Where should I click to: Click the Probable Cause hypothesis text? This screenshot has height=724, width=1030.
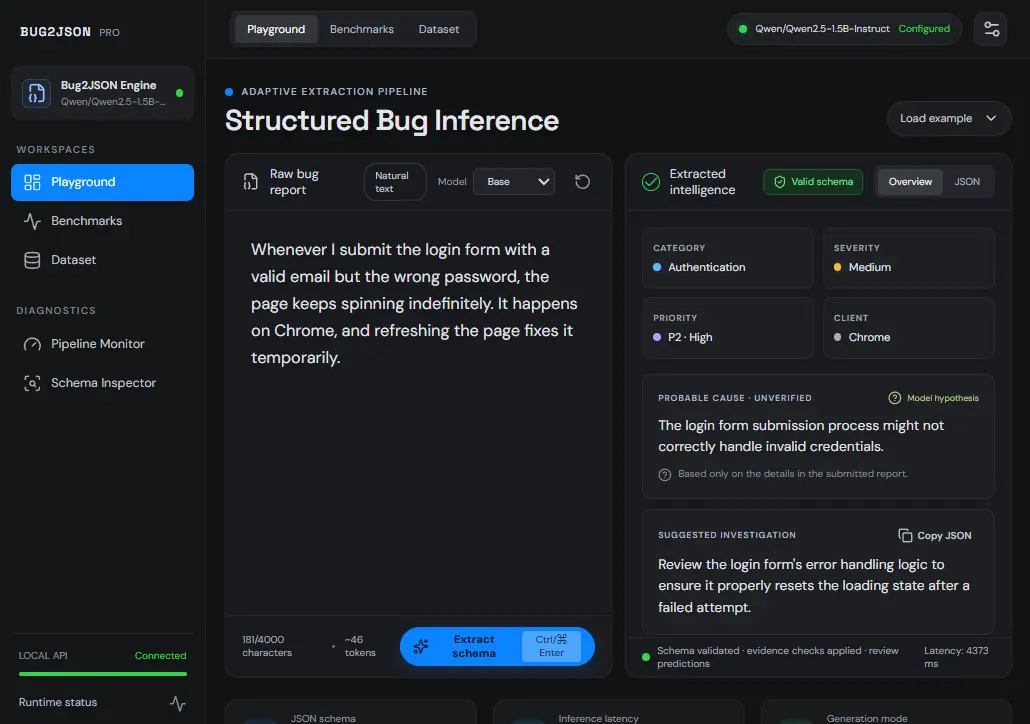pyautogui.click(x=801, y=436)
